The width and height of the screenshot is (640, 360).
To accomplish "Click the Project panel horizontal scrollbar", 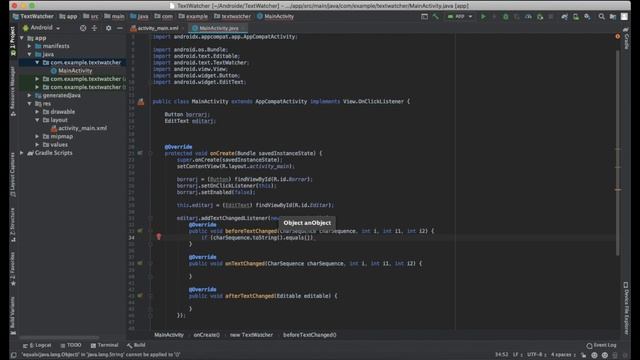I will [x=59, y=338].
